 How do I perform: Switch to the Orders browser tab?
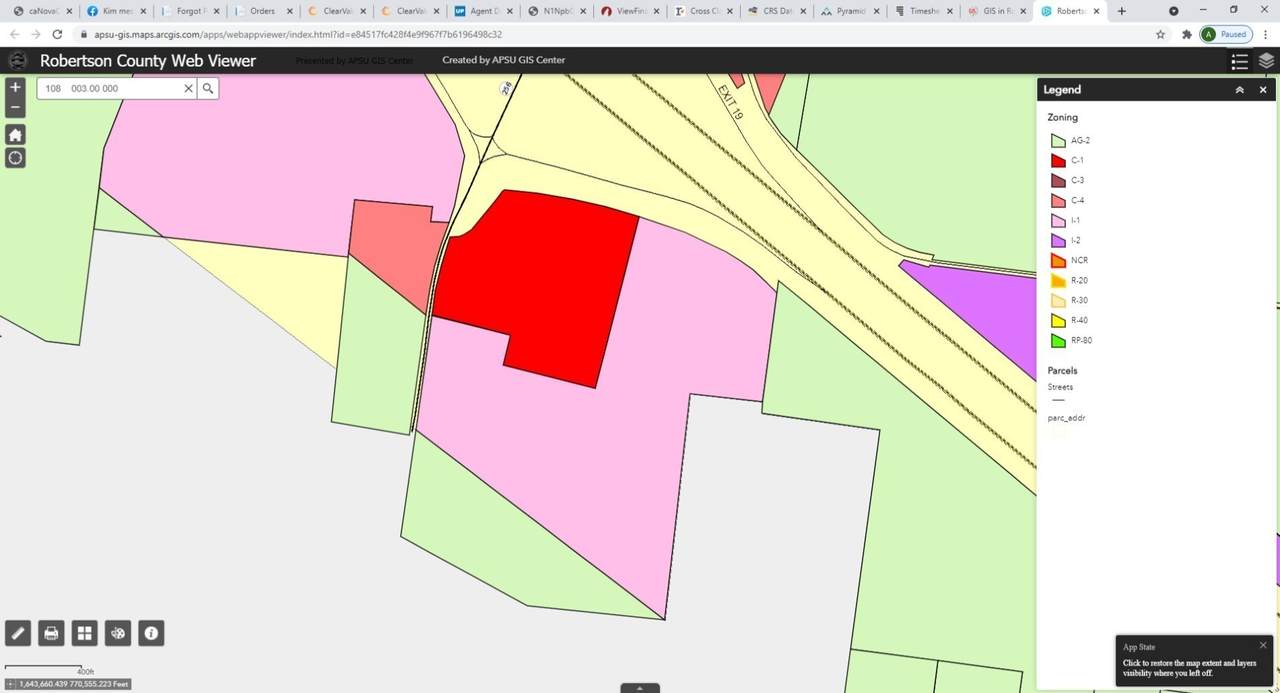pos(261,11)
